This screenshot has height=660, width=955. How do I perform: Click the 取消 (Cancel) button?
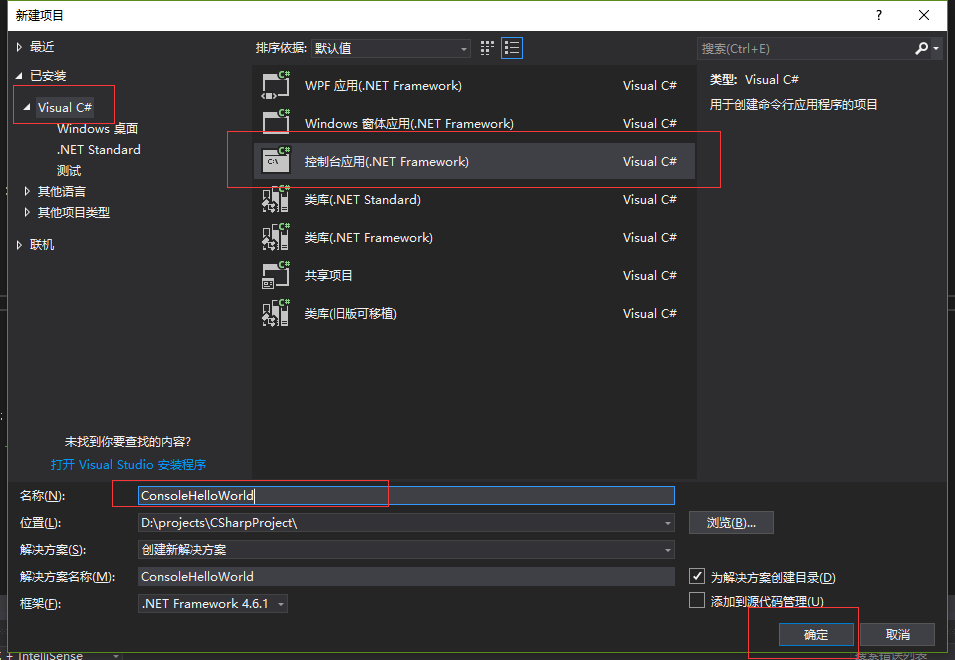point(898,634)
